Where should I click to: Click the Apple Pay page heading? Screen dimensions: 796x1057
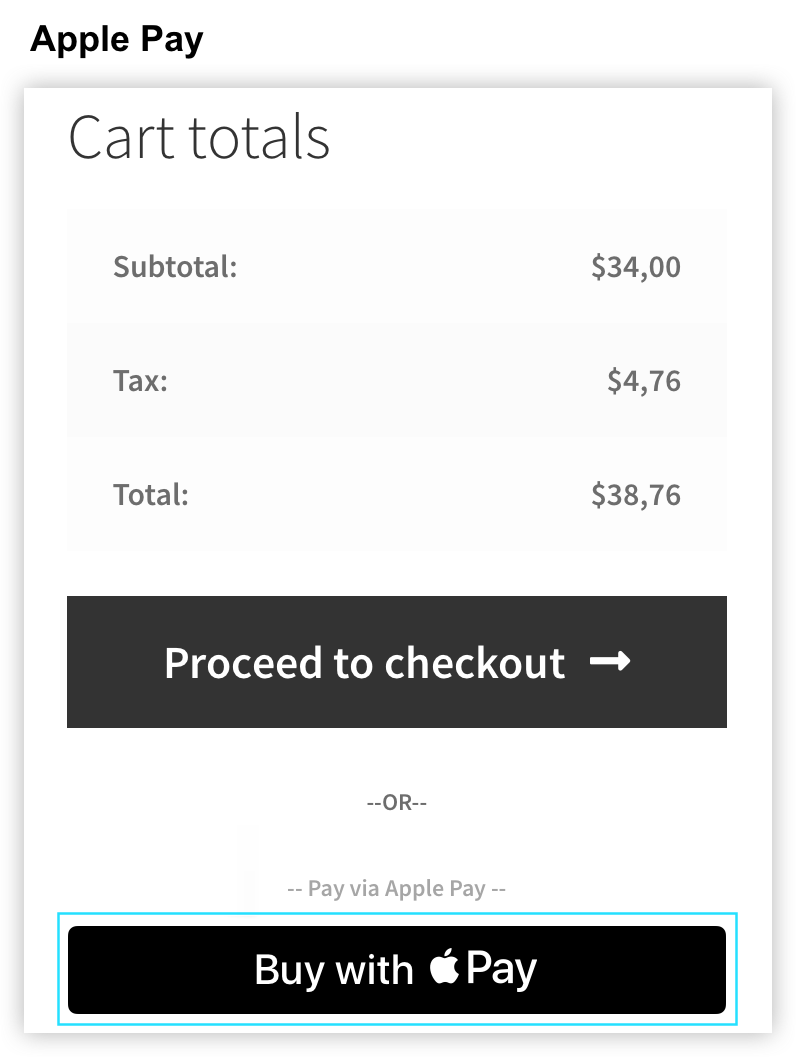[x=117, y=39]
